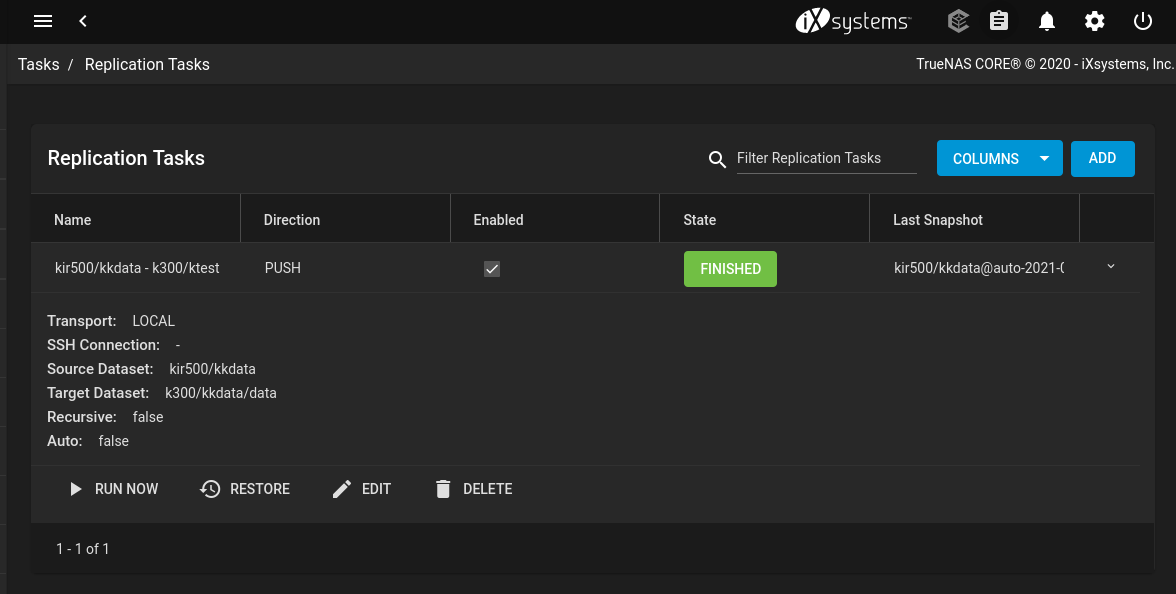Click the ADD button
The width and height of the screenshot is (1176, 594).
tap(1102, 158)
